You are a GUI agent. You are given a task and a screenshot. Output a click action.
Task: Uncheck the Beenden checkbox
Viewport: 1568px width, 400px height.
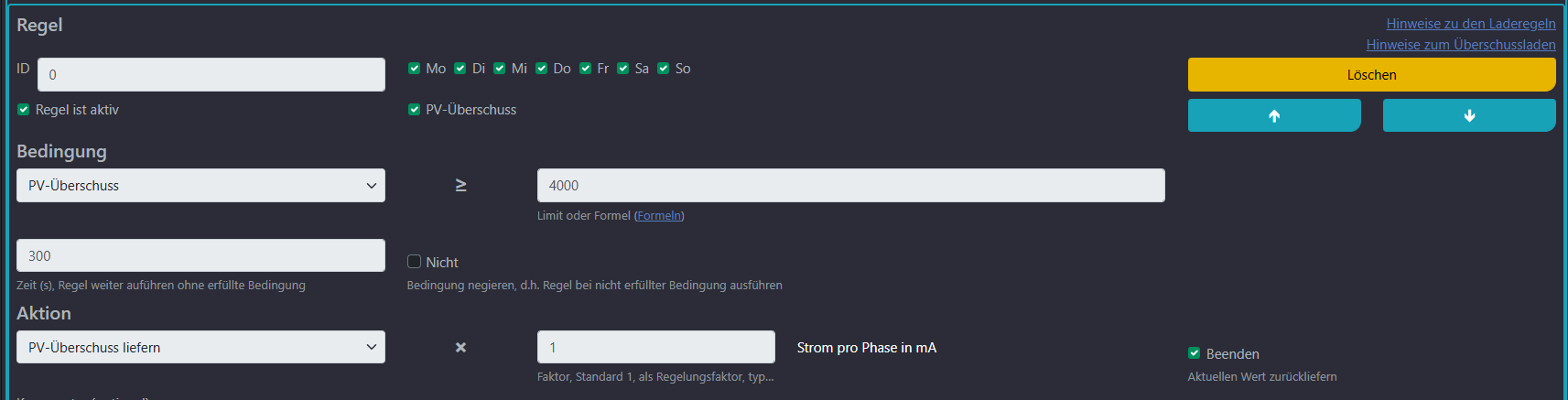(x=1195, y=353)
